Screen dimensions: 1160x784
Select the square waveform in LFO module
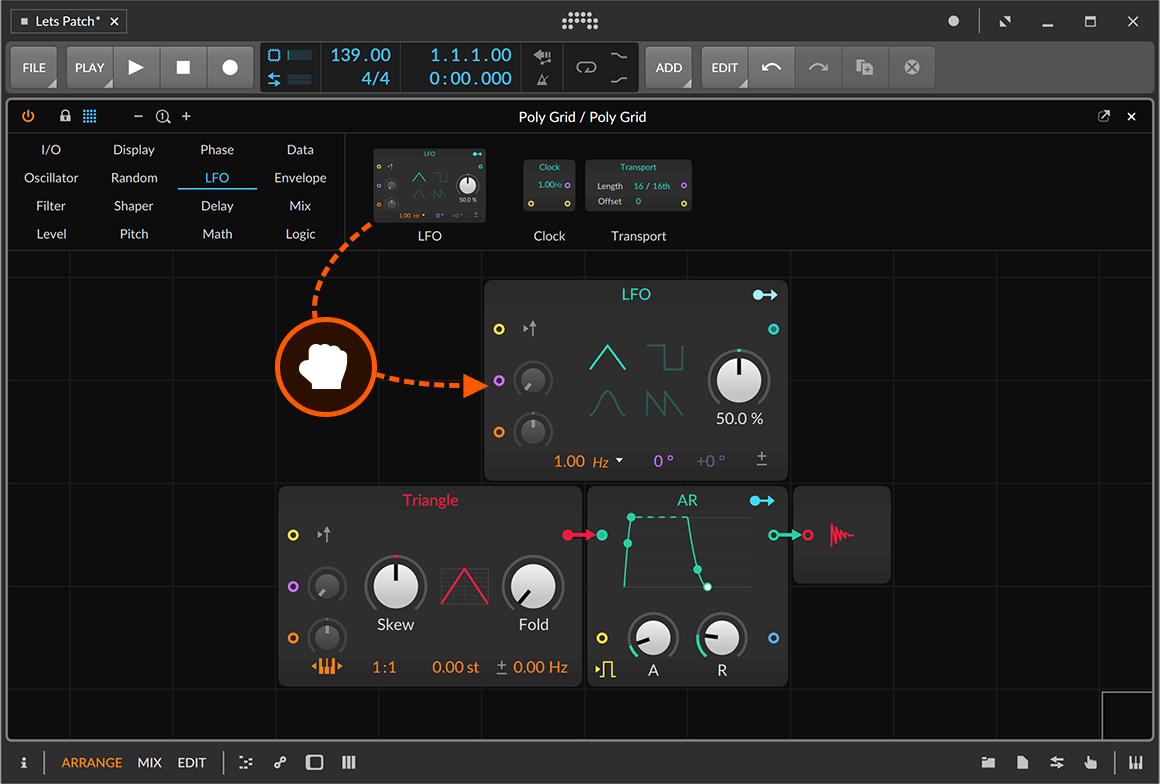(664, 357)
